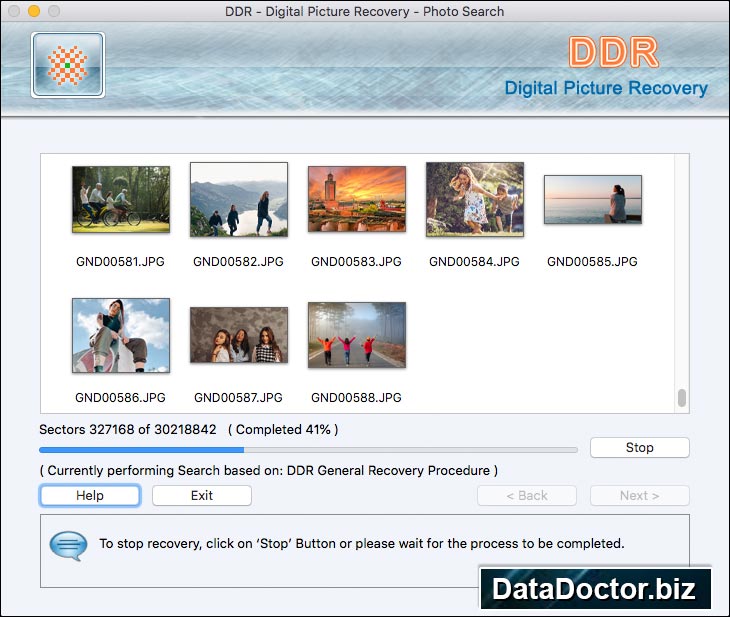Screen dimensions: 730x617
Task: Click the Exit button
Action: [x=202, y=496]
